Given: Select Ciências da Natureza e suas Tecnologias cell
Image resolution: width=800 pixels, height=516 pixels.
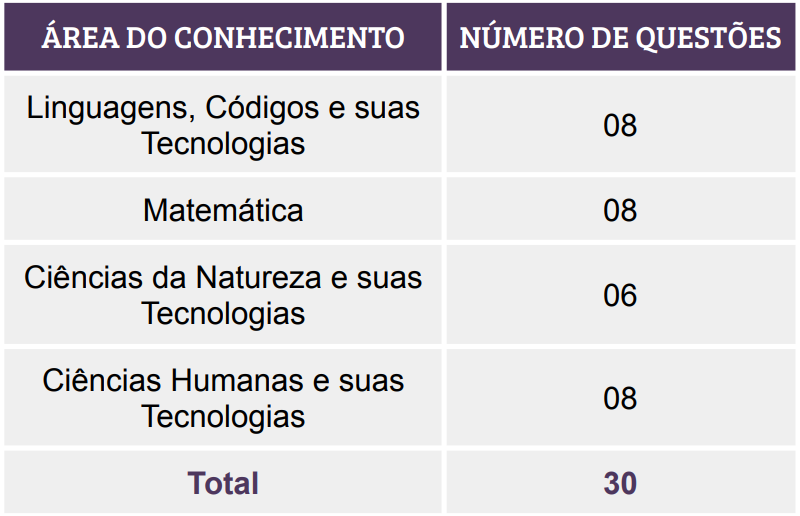Looking at the screenshot, I should coord(222,294).
